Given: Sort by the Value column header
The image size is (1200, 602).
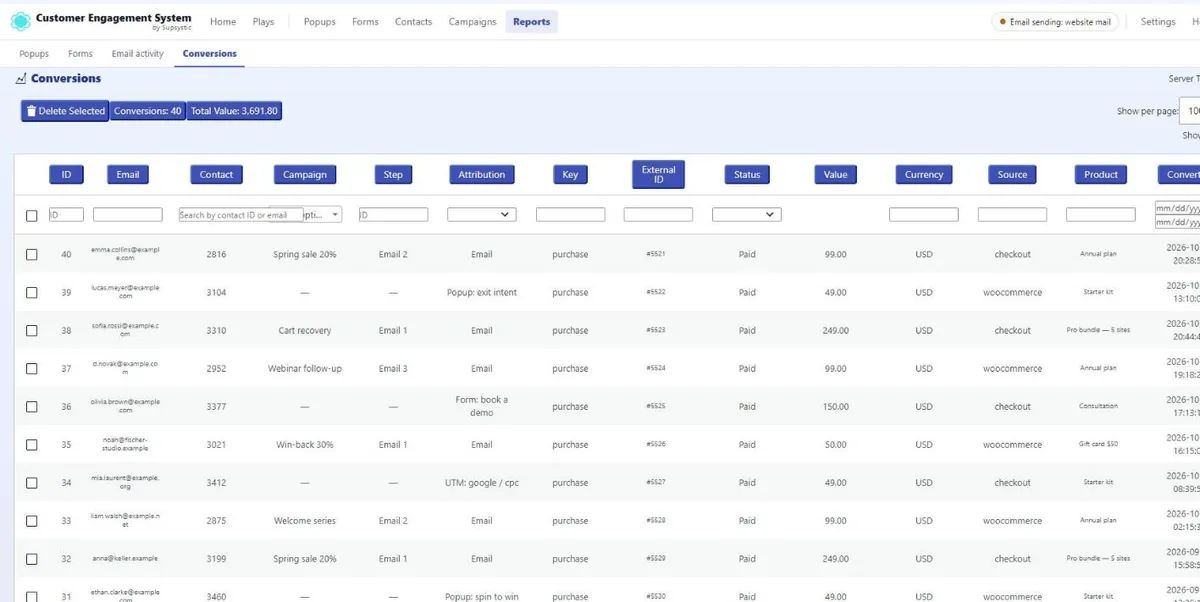Looking at the screenshot, I should click(836, 174).
